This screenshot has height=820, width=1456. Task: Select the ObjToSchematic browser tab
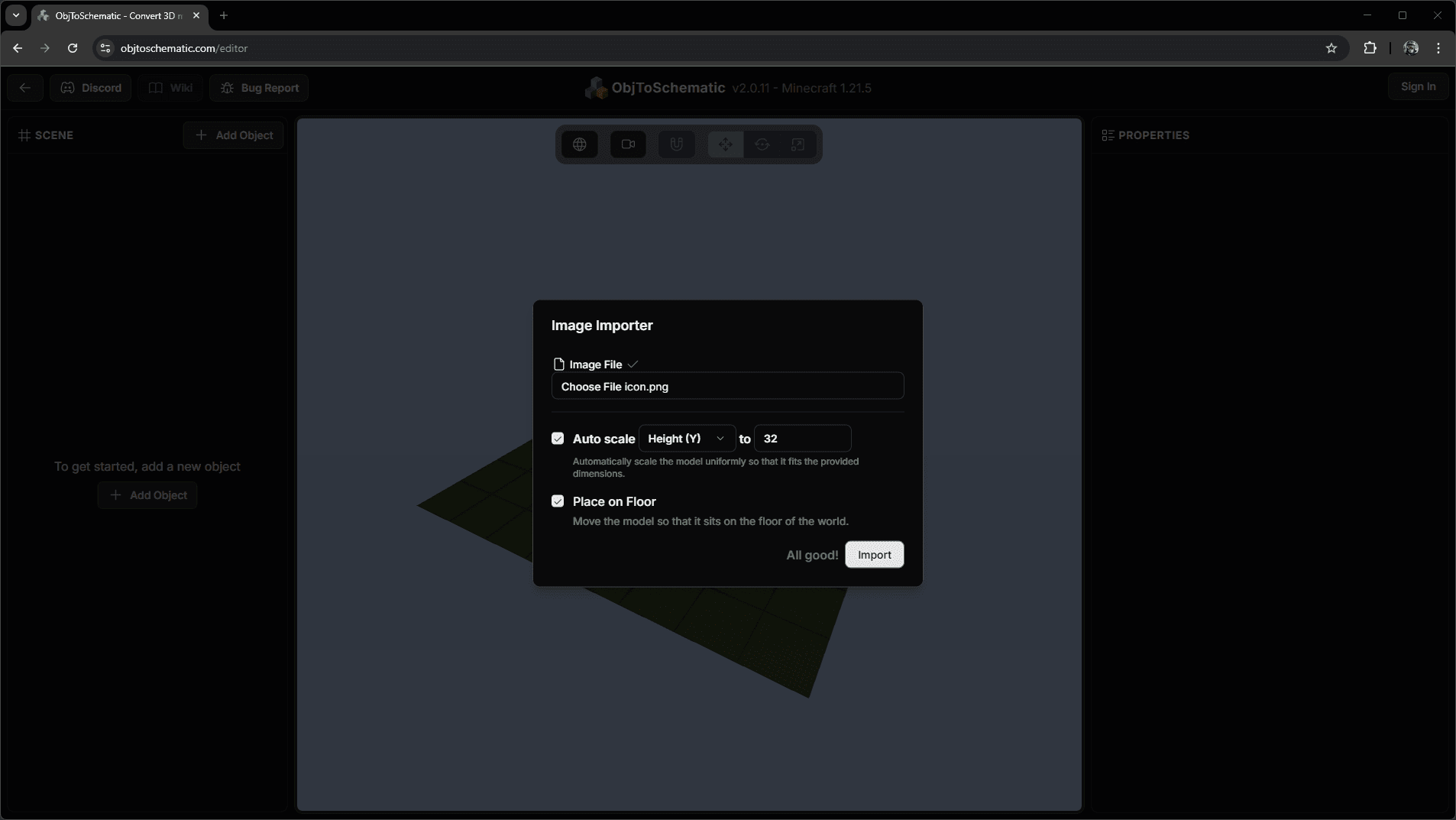121,15
